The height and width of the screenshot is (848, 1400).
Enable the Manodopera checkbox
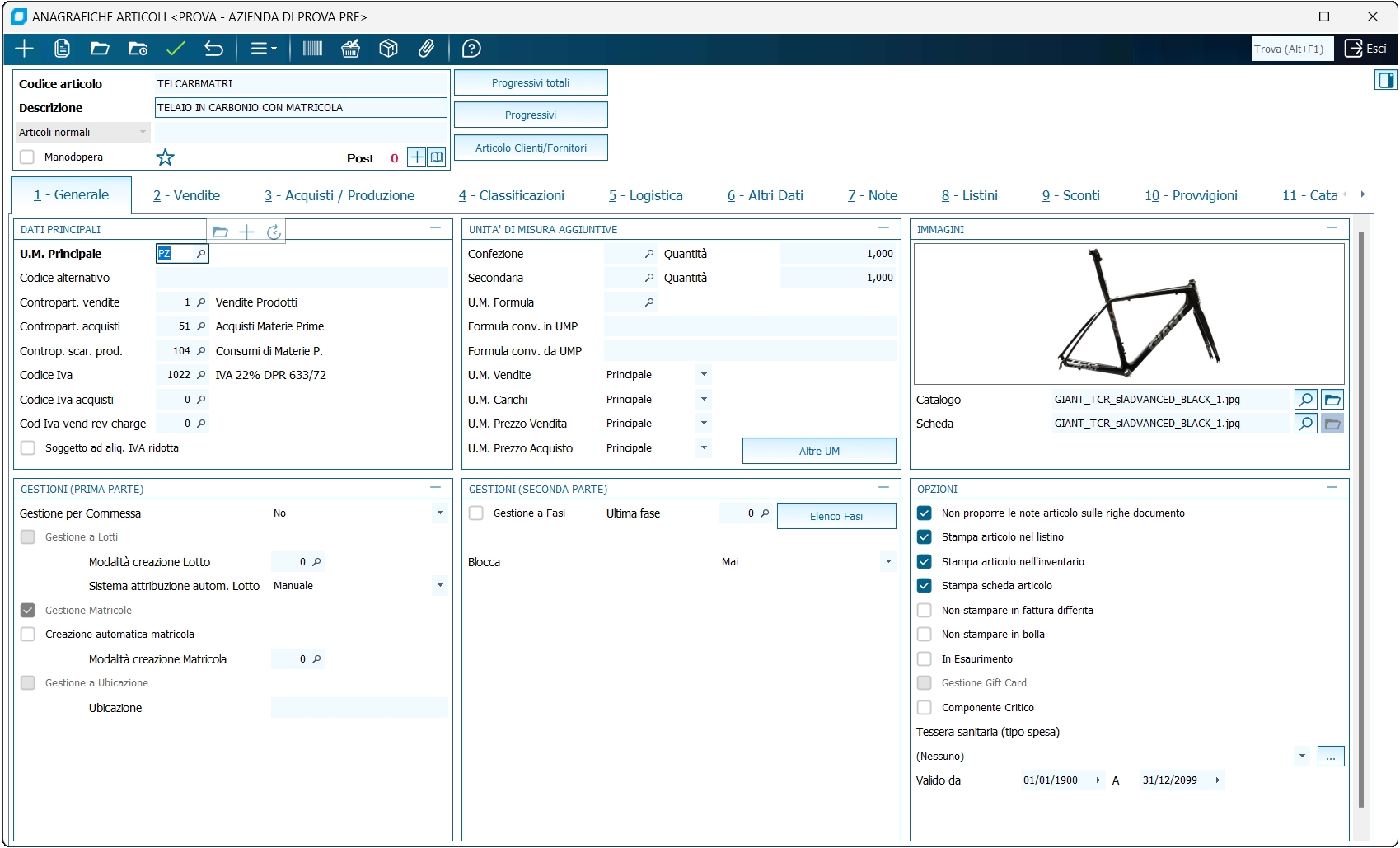pyautogui.click(x=27, y=157)
